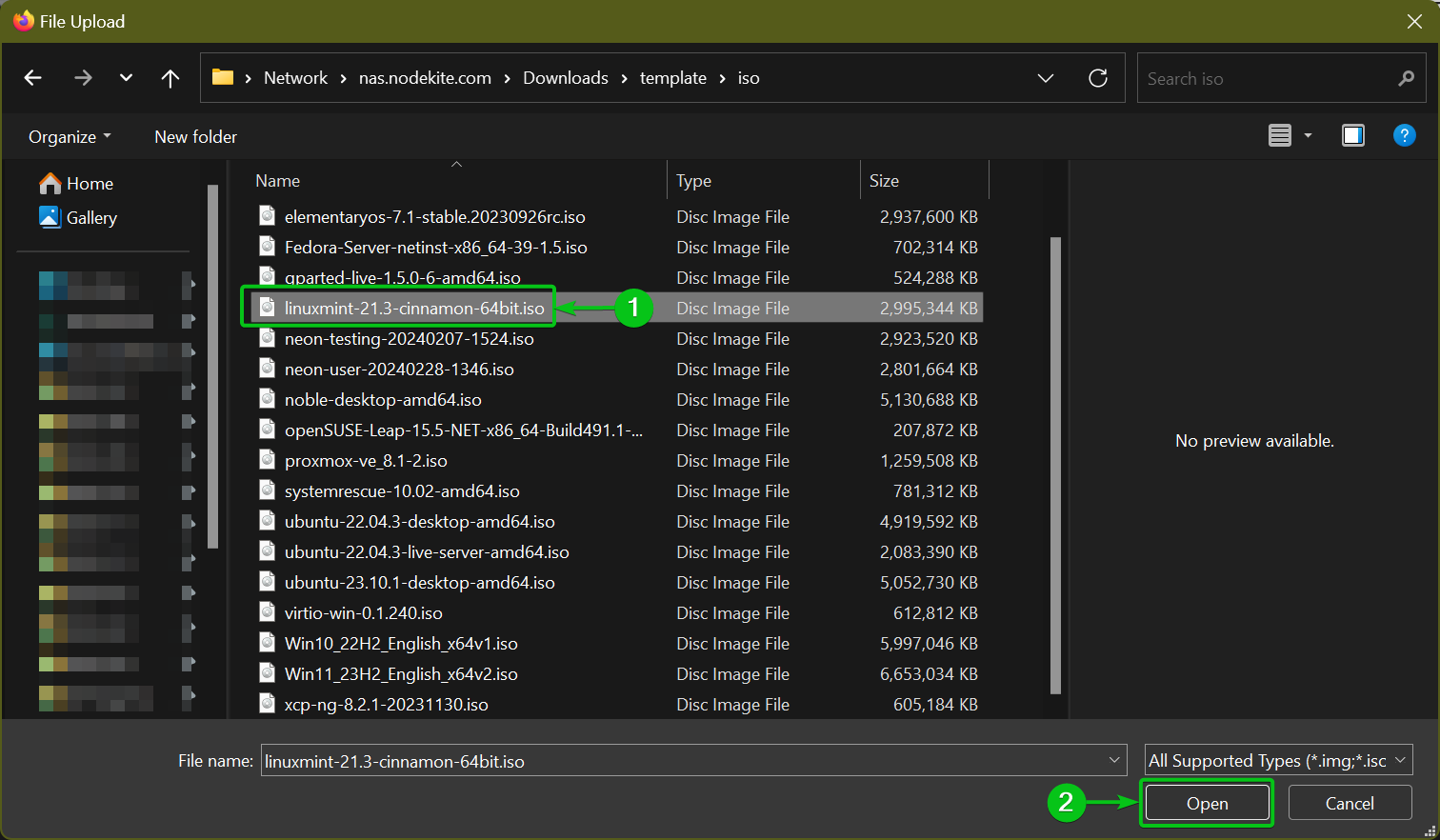The width and height of the screenshot is (1440, 840).
Task: Click the file list vertical scrollbar
Action: tap(1055, 466)
